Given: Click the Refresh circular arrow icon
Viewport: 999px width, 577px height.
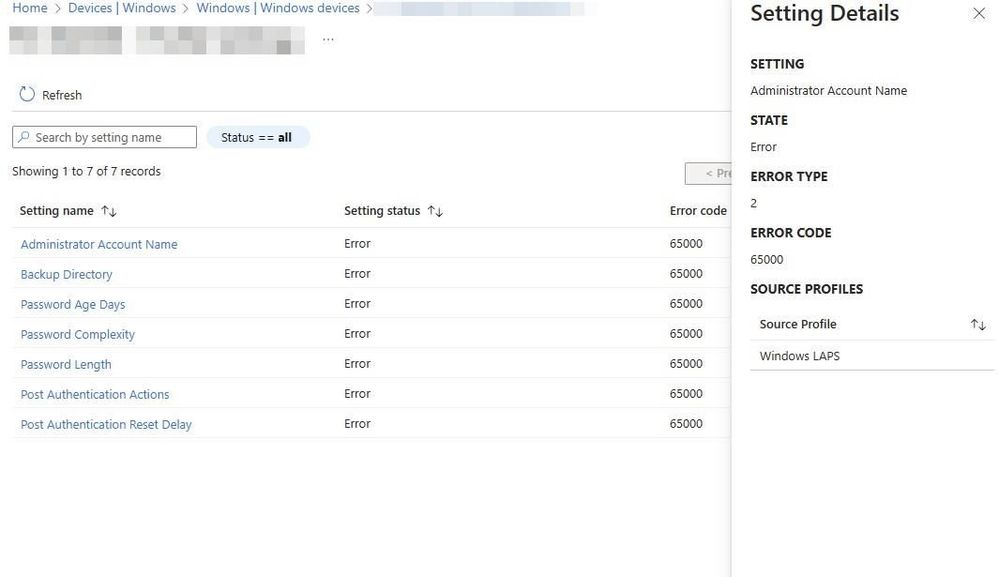Looking at the screenshot, I should click(27, 94).
